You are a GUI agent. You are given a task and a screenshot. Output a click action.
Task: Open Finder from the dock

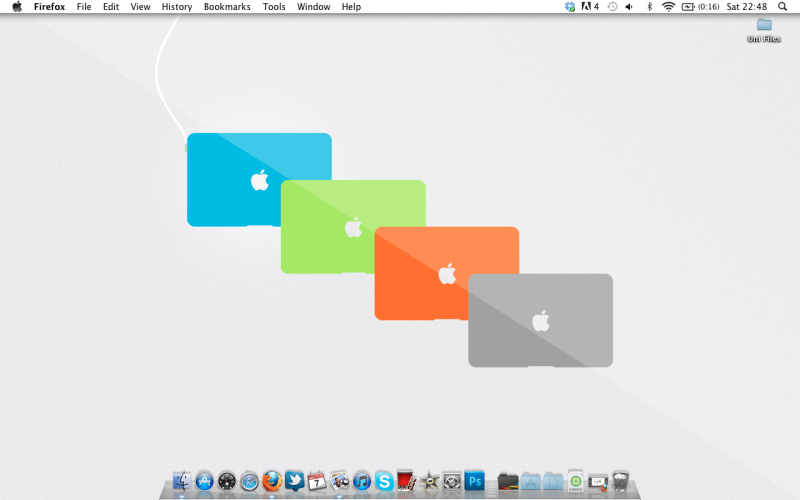[x=181, y=481]
